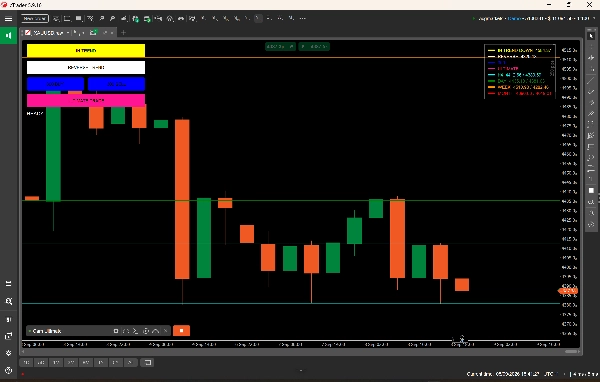
Task: Click the left arrow of horizontal scrollbar
Action: [24, 351]
